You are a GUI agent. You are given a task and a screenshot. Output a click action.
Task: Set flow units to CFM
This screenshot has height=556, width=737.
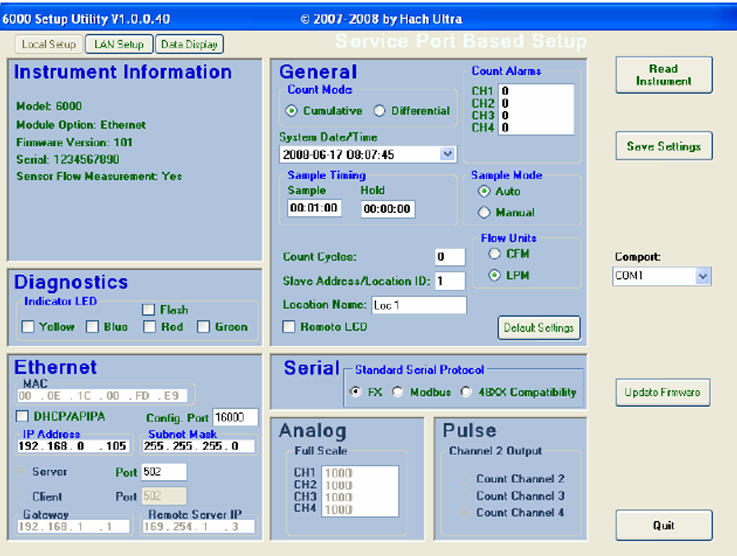(495, 255)
